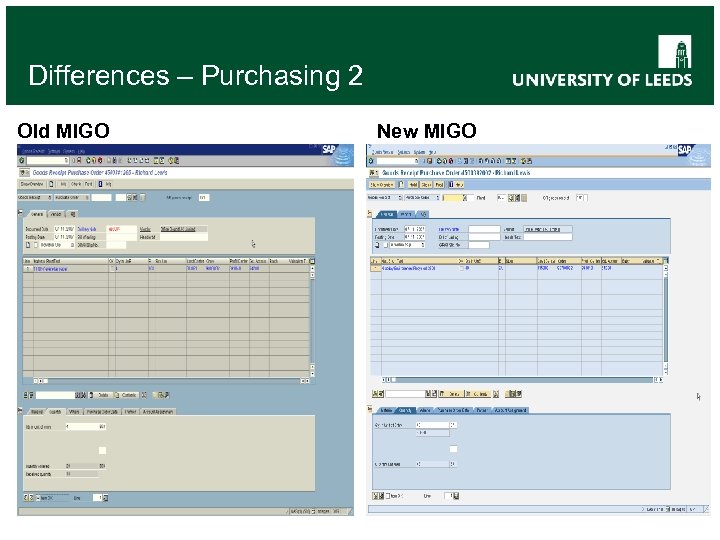Click the green Enter checkmark in New MIGO
720x540 pixels.
click(x=371, y=161)
